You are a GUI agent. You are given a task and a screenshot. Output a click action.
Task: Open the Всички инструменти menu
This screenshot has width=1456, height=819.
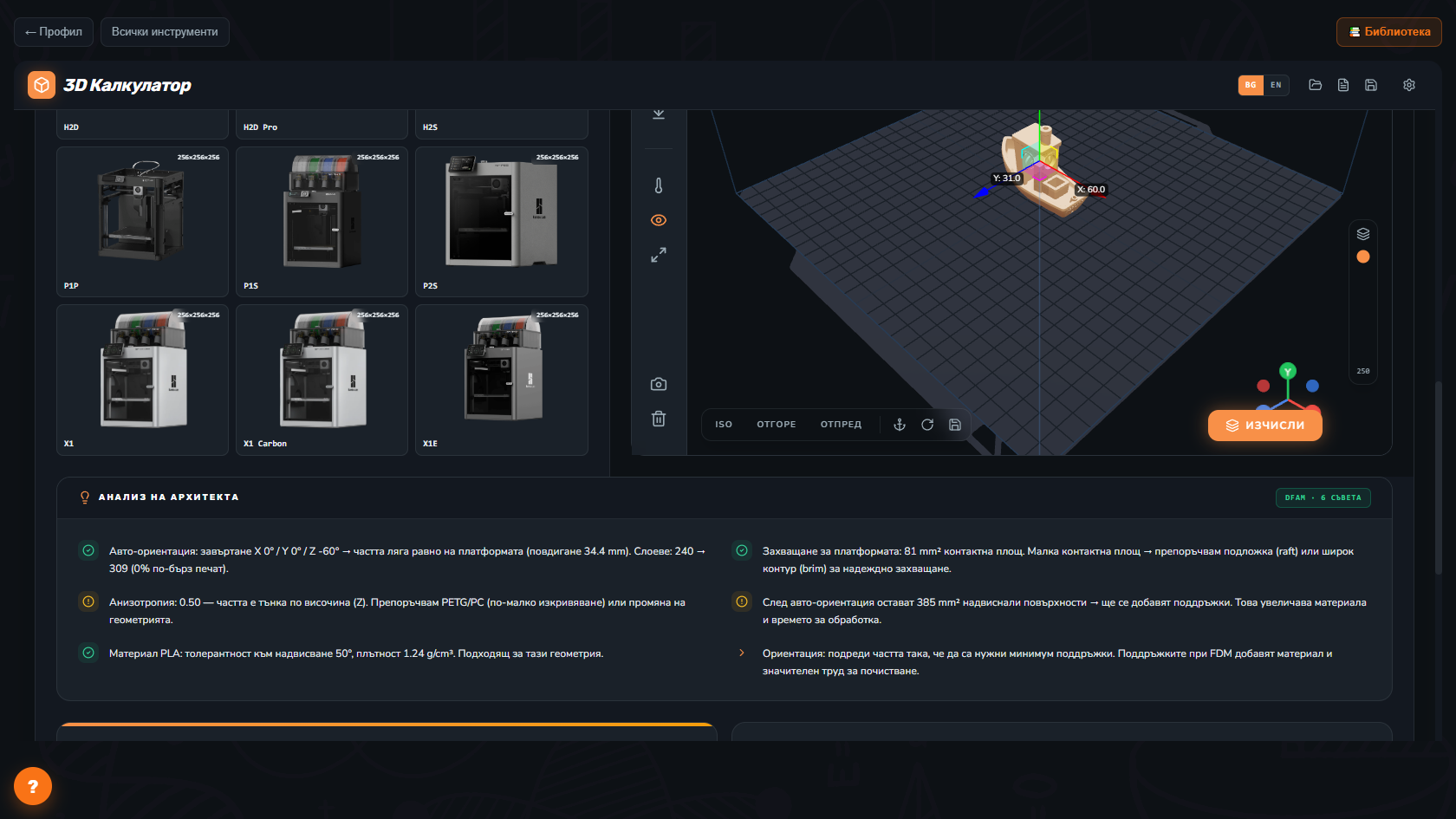(x=165, y=32)
